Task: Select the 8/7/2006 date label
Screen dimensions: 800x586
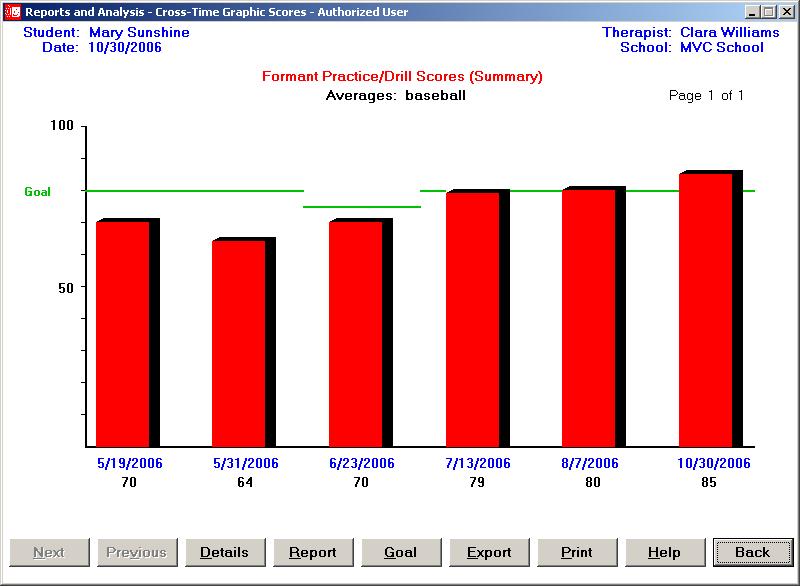Action: (590, 463)
